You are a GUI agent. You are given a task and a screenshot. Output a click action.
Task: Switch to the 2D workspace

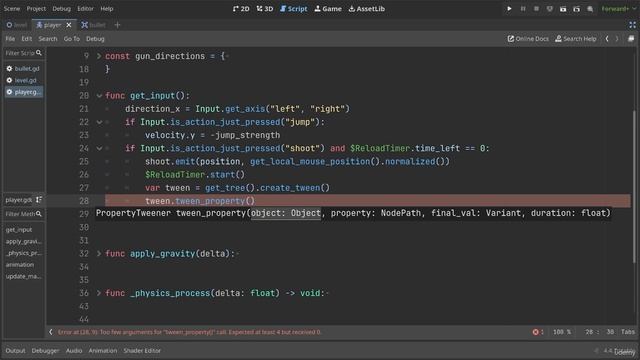click(241, 9)
